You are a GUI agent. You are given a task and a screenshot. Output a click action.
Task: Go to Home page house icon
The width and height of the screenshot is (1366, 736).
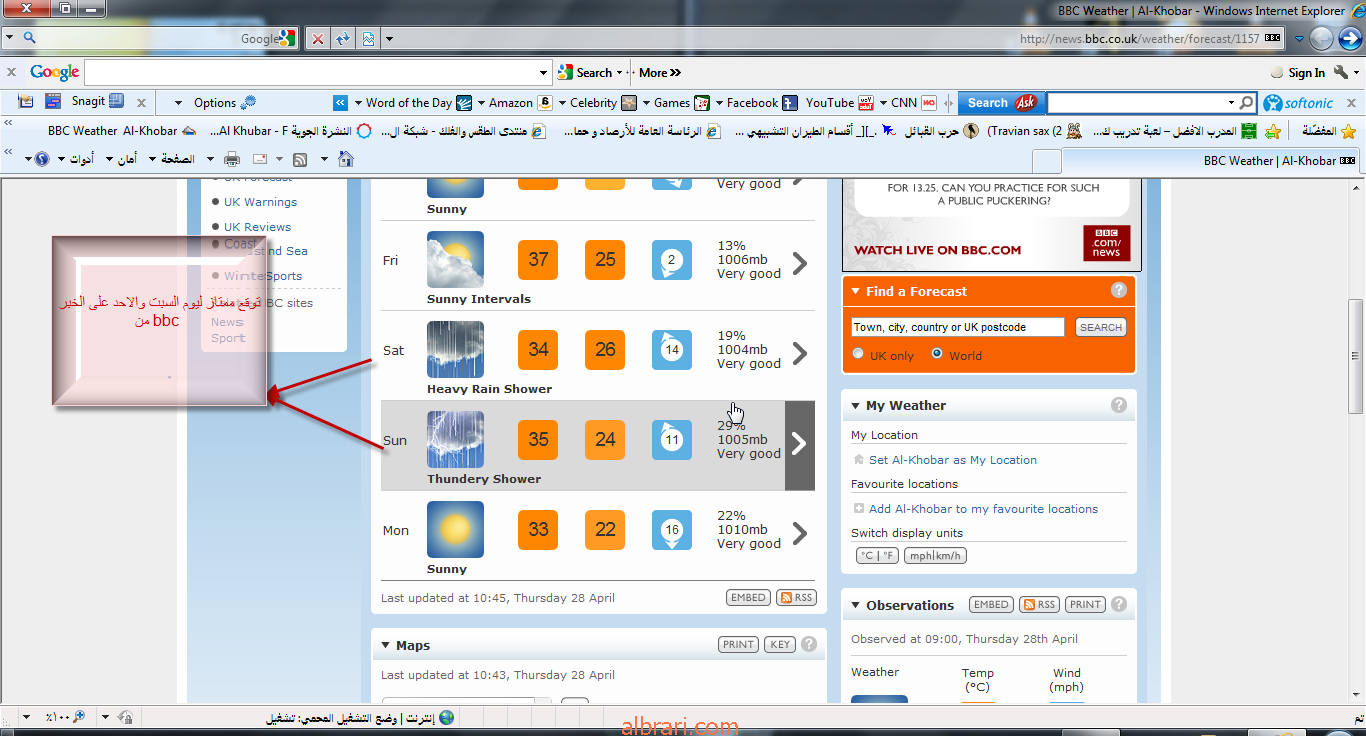pos(346,159)
